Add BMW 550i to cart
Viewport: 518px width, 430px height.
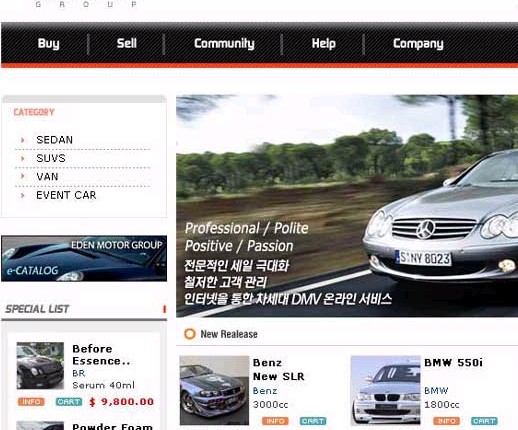(484, 421)
